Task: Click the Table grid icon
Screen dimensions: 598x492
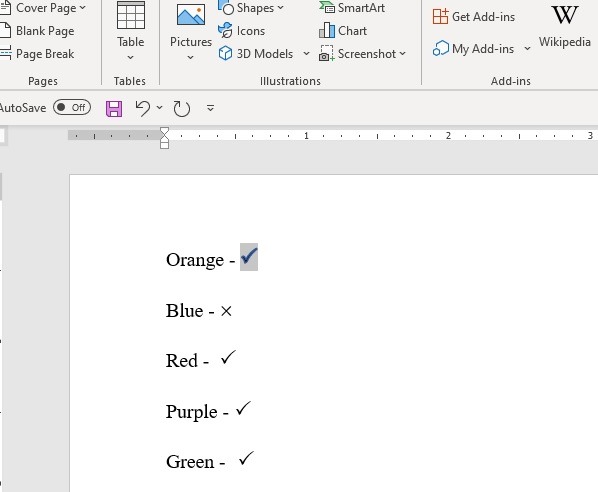Action: click(x=130, y=15)
